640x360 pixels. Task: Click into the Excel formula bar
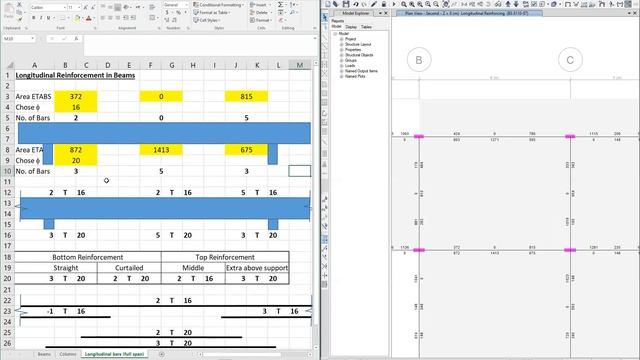(199, 45)
